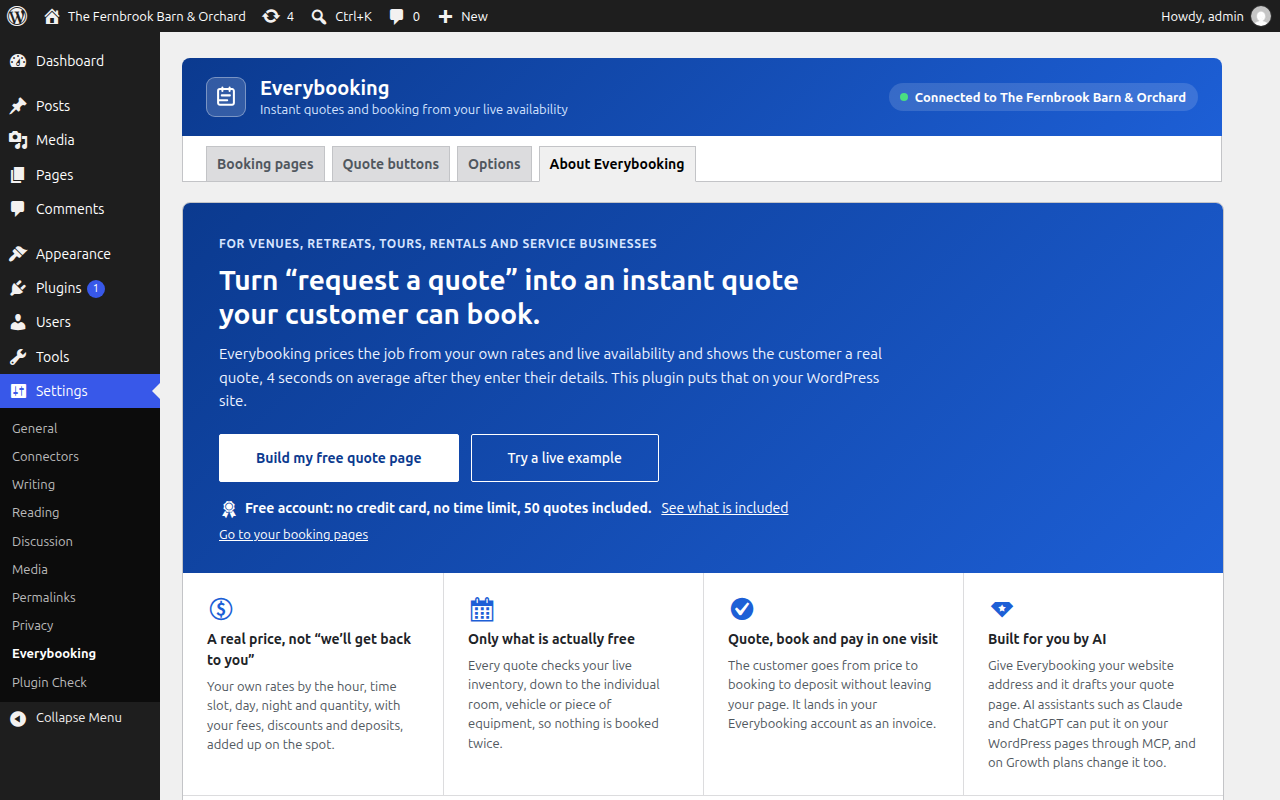This screenshot has width=1280, height=800.
Task: Open the Quote buttons tab
Action: (x=391, y=164)
